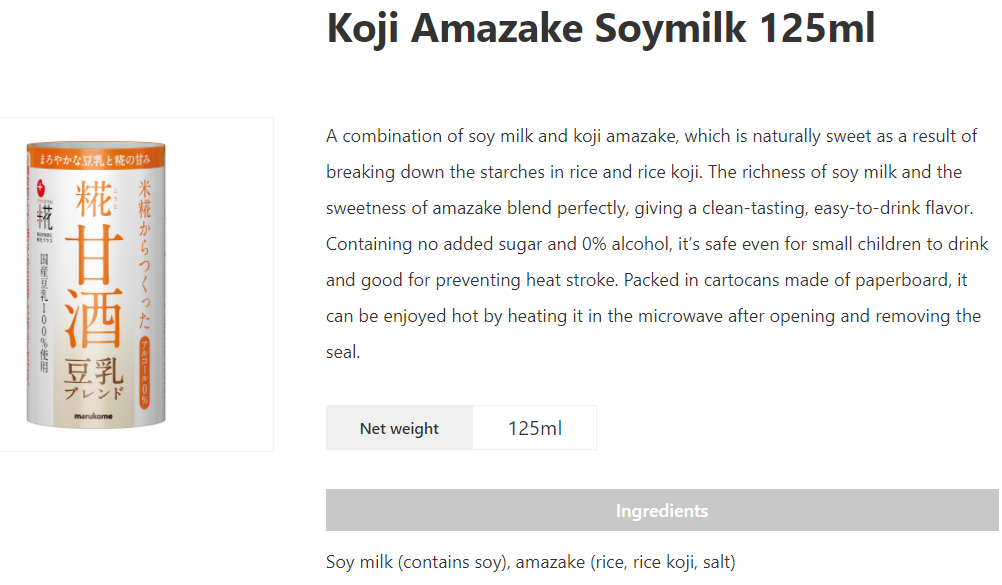Click the 125ml net weight value cell
The image size is (1002, 585).
click(535, 428)
